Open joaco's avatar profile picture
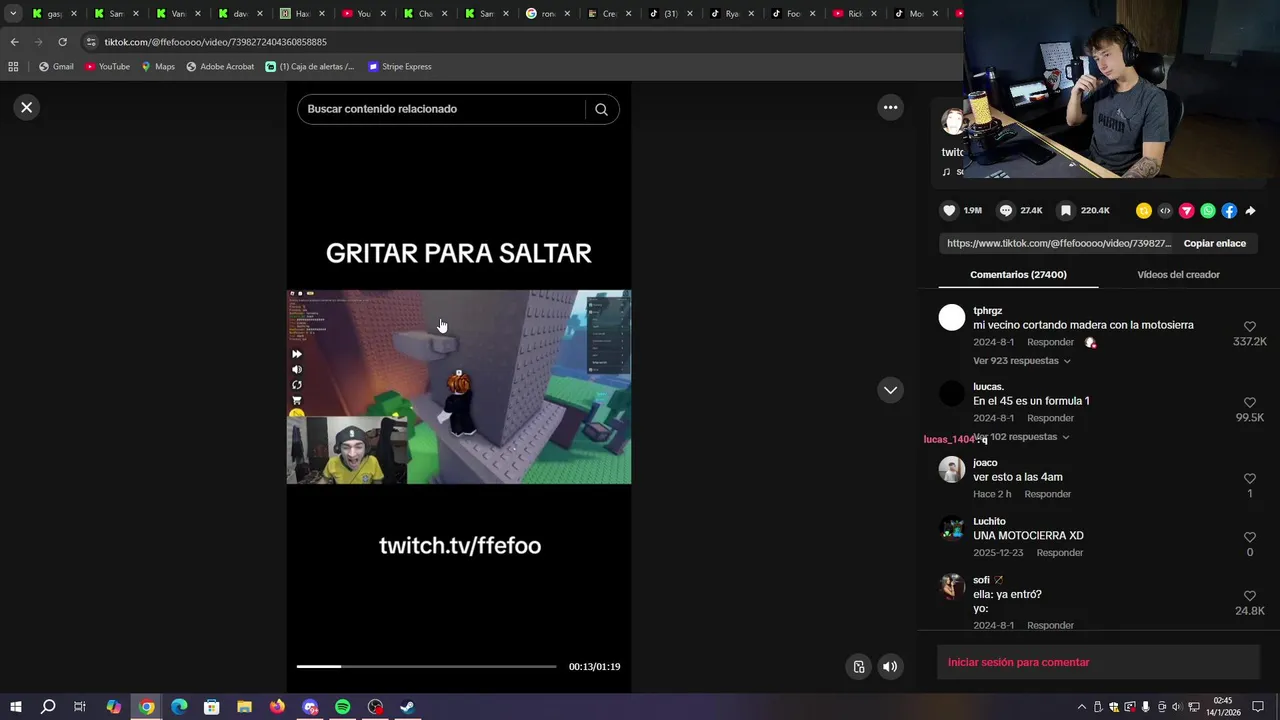1280x720 pixels. pyautogui.click(x=952, y=470)
